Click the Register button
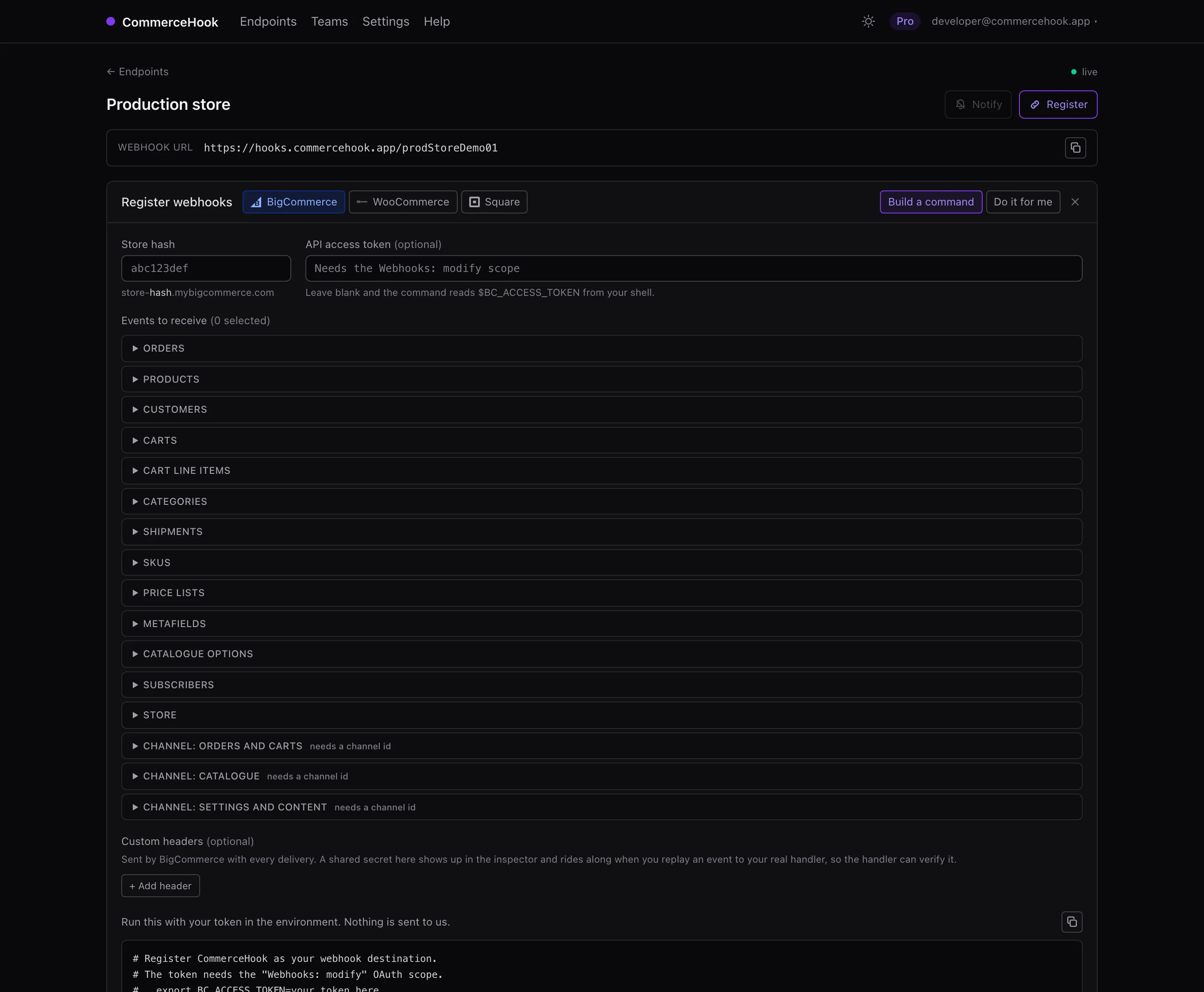The height and width of the screenshot is (992, 1204). [1058, 105]
